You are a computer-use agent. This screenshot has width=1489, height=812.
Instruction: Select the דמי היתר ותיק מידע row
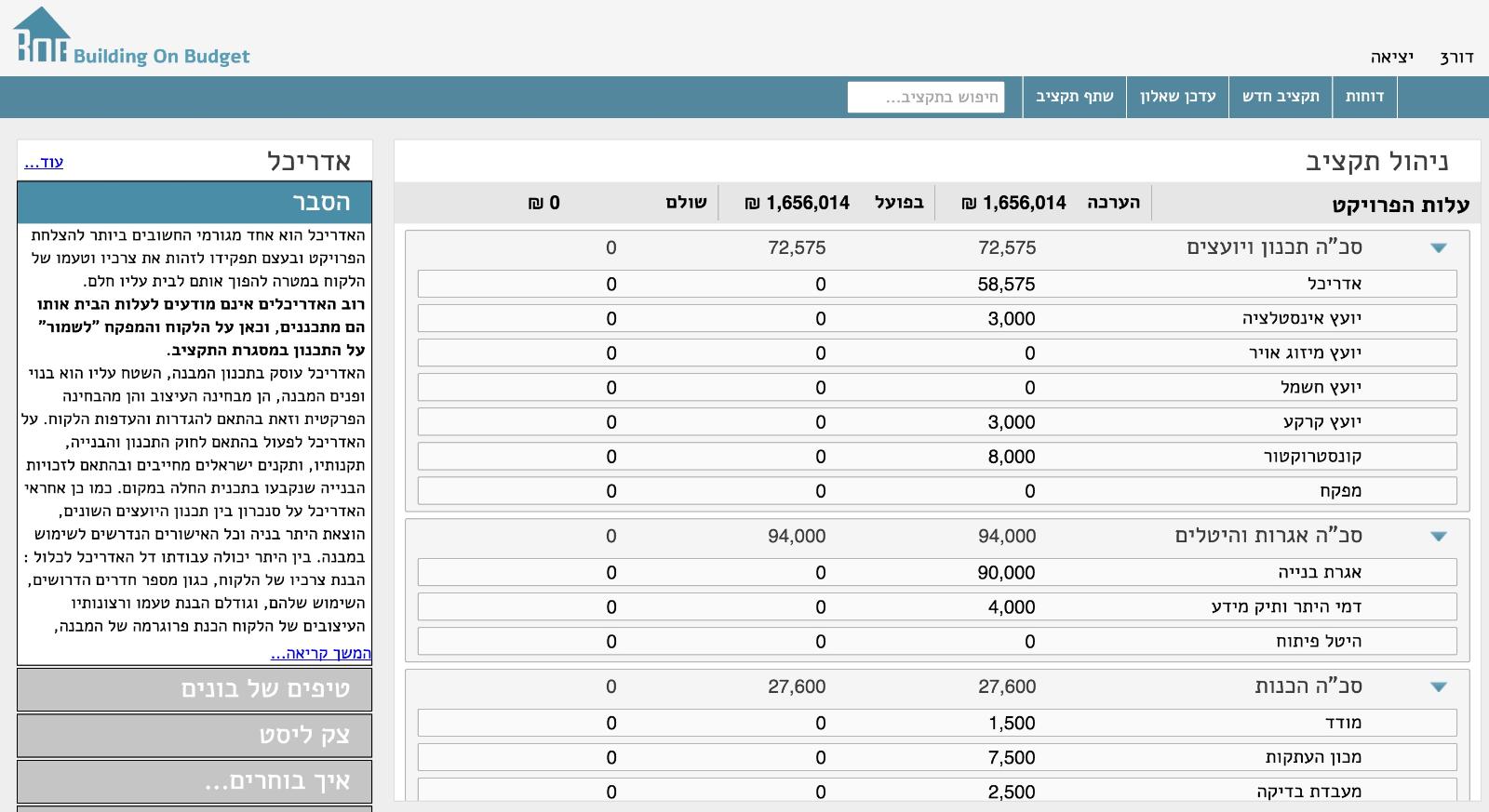click(x=937, y=606)
